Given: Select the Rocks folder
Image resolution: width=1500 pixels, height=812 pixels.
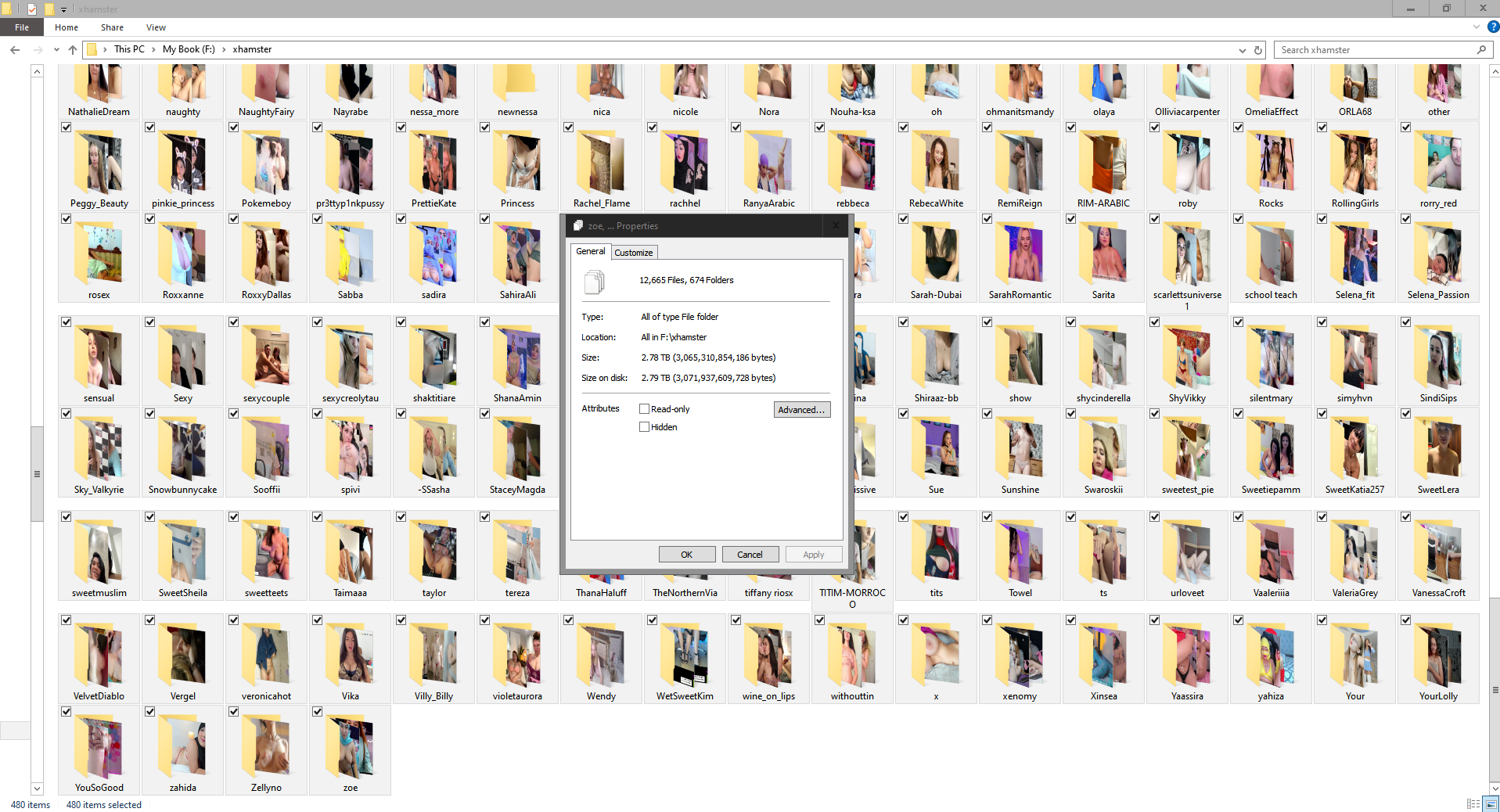Looking at the screenshot, I should [x=1271, y=166].
